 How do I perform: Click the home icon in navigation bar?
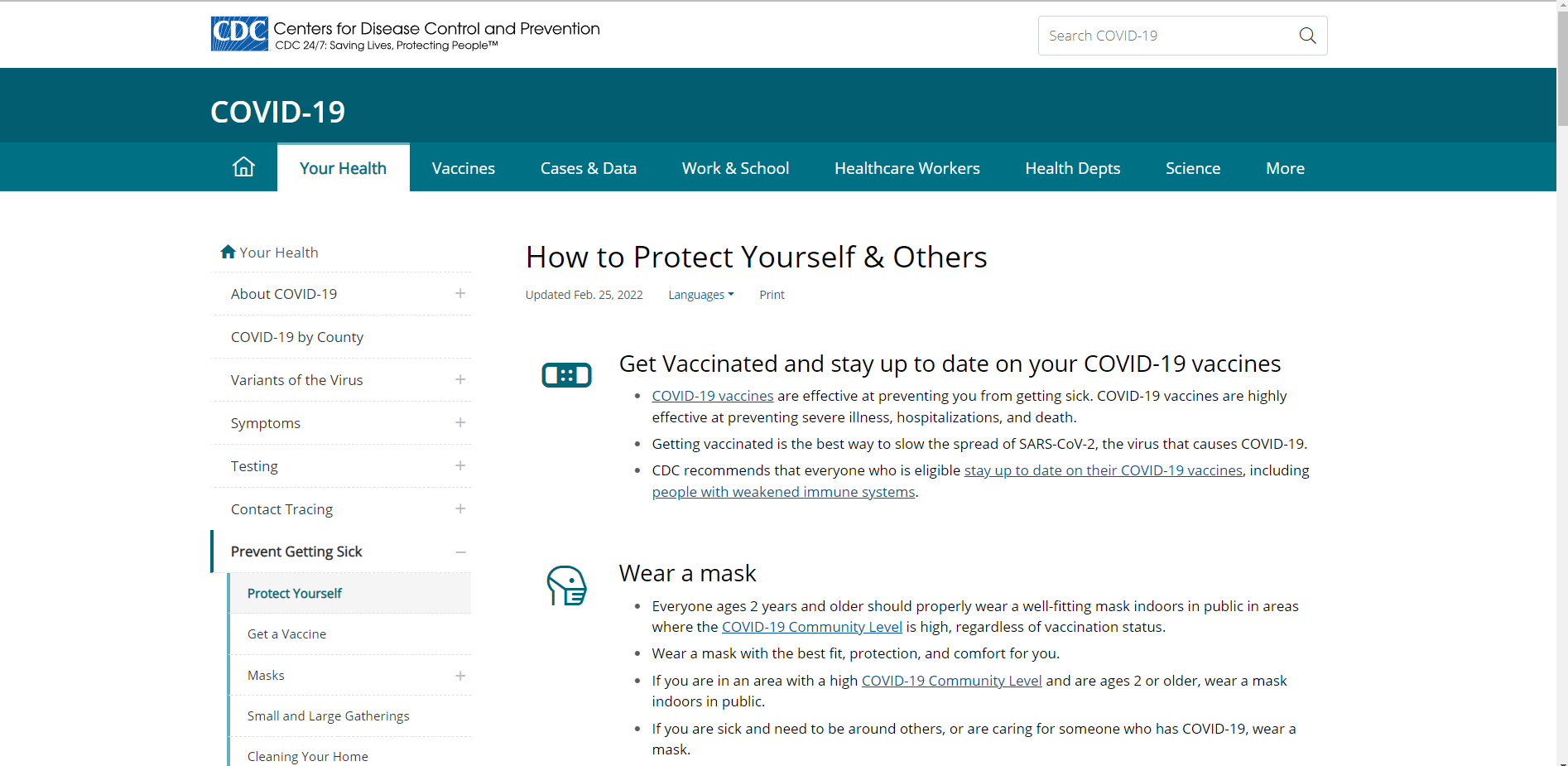click(243, 167)
